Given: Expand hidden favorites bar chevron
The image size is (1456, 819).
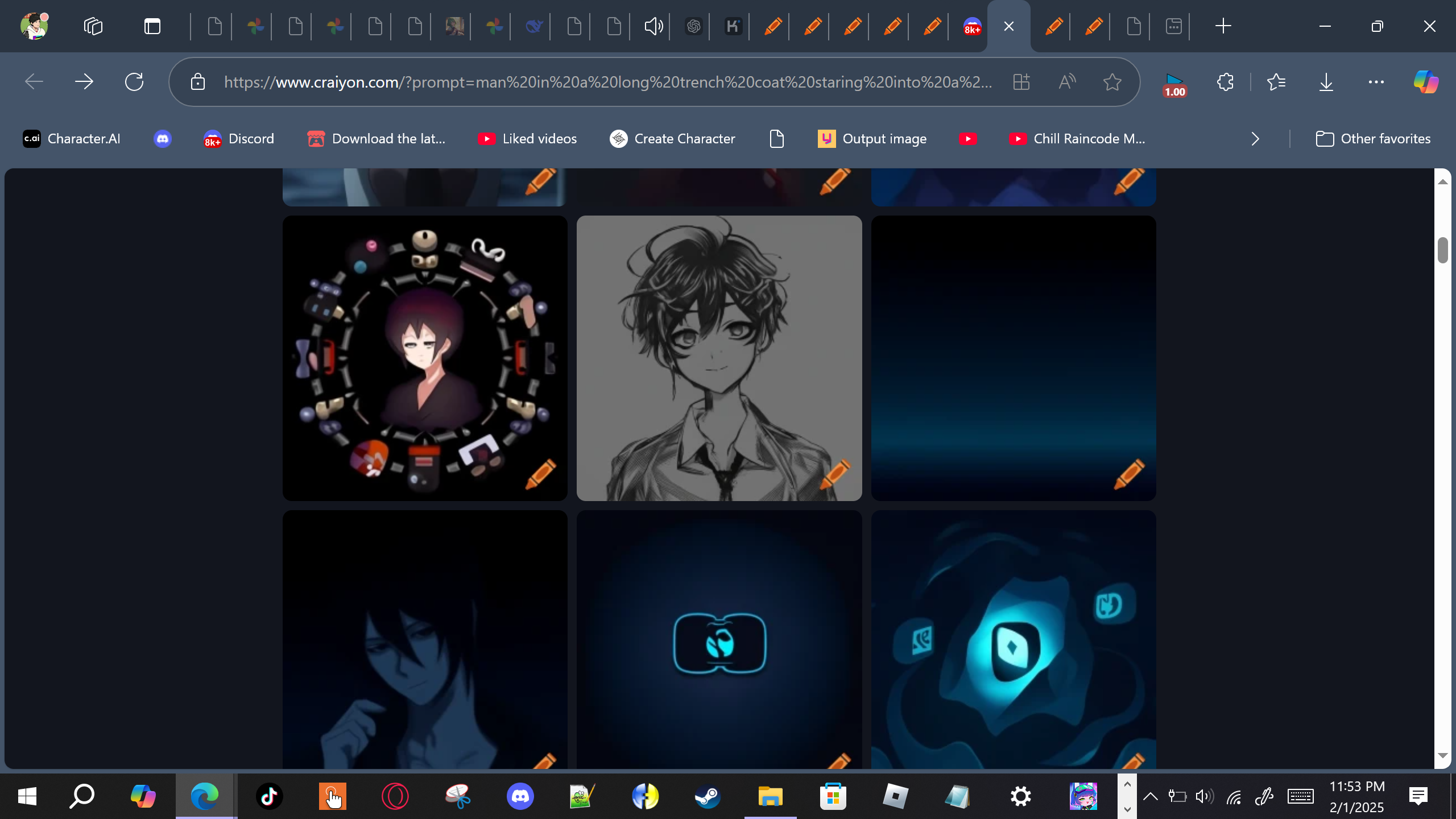Looking at the screenshot, I should (x=1255, y=139).
